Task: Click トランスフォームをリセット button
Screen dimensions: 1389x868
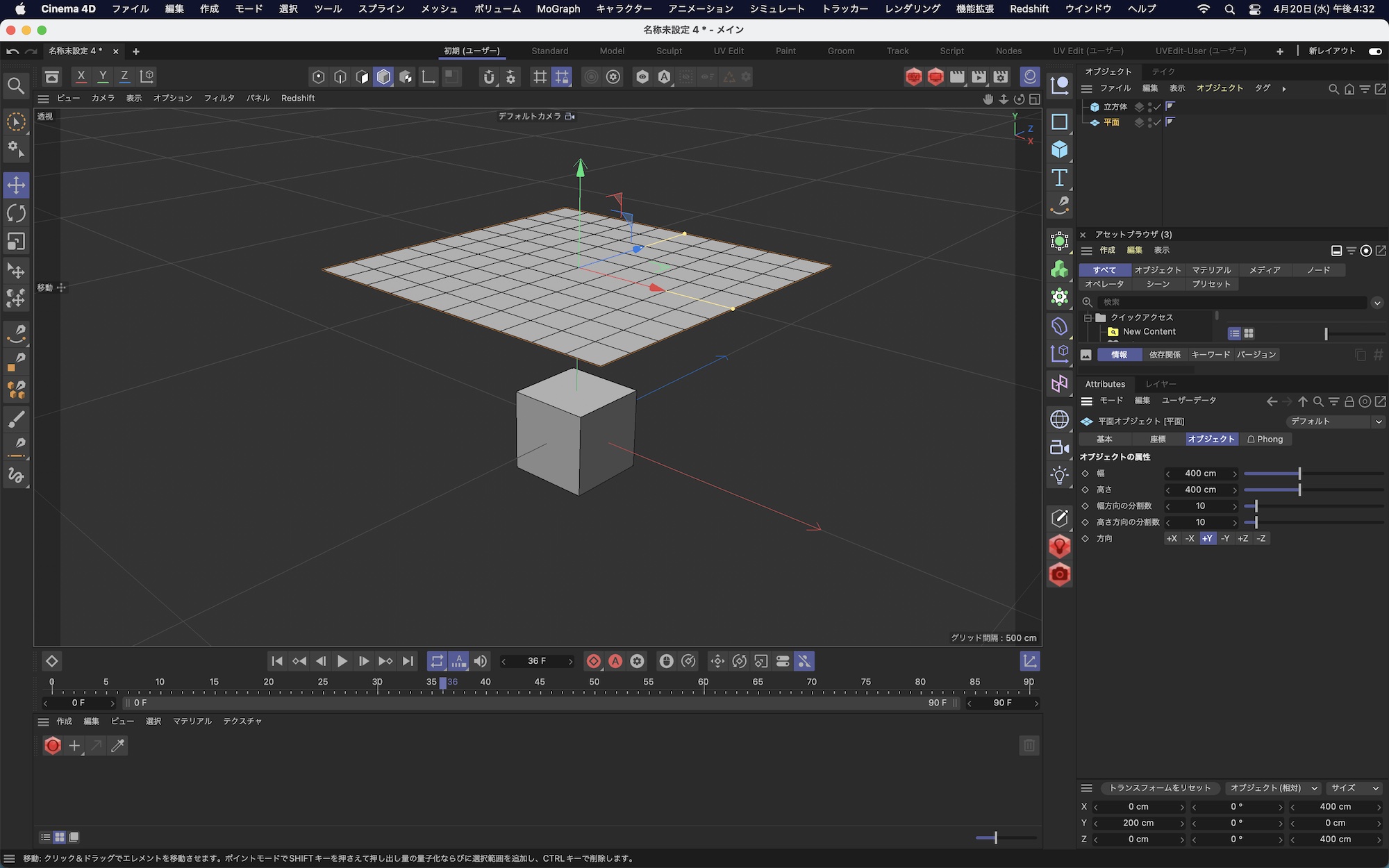Action: (x=1159, y=788)
